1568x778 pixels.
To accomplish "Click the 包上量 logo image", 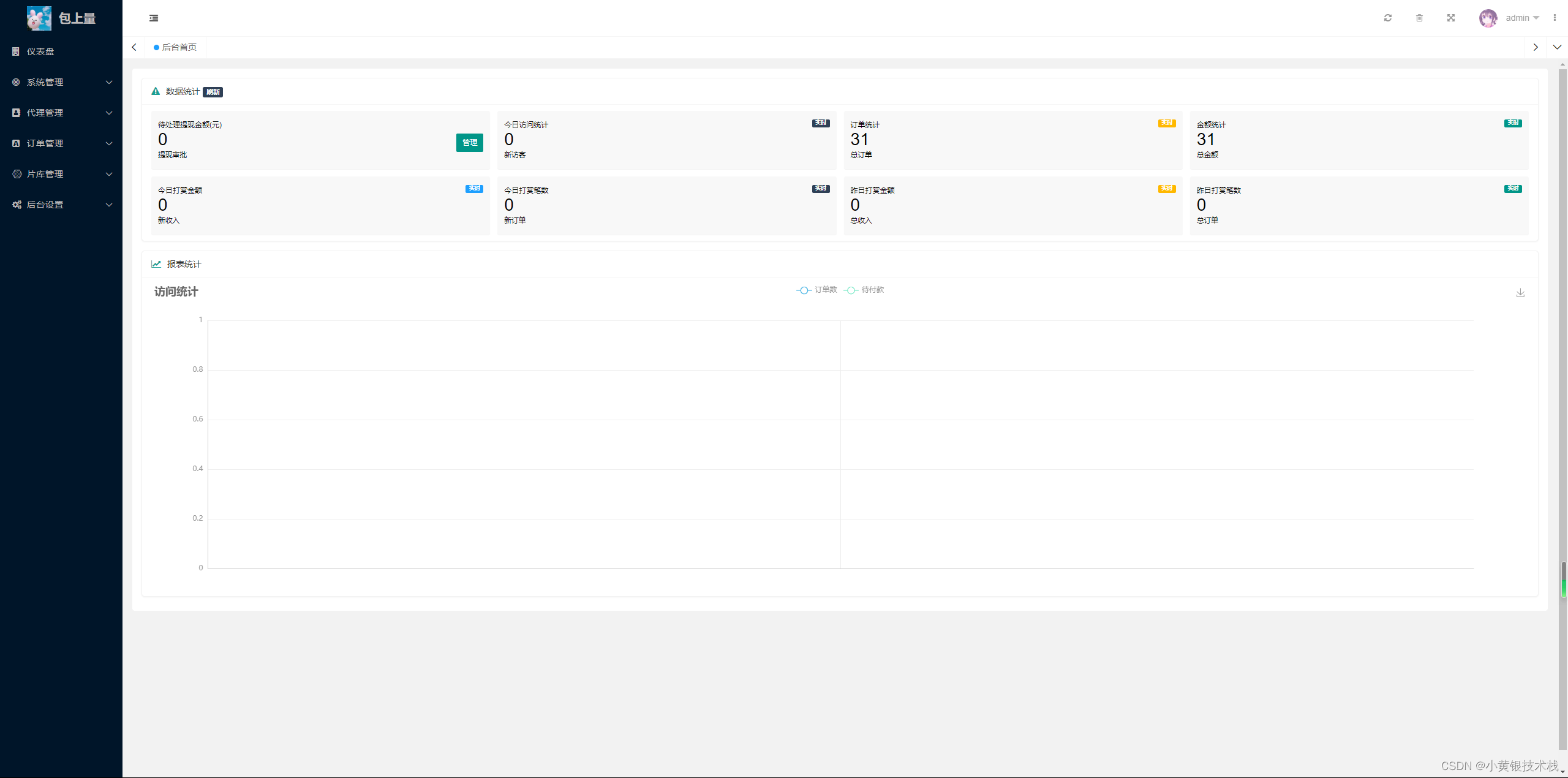I will tap(39, 18).
